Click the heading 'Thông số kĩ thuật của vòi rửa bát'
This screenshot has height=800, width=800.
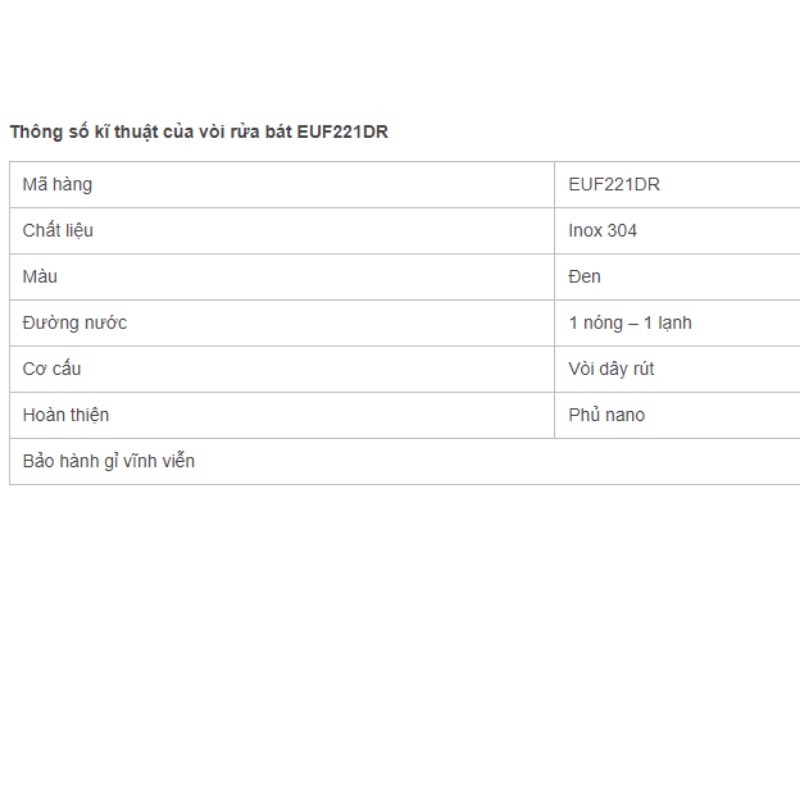tap(152, 132)
